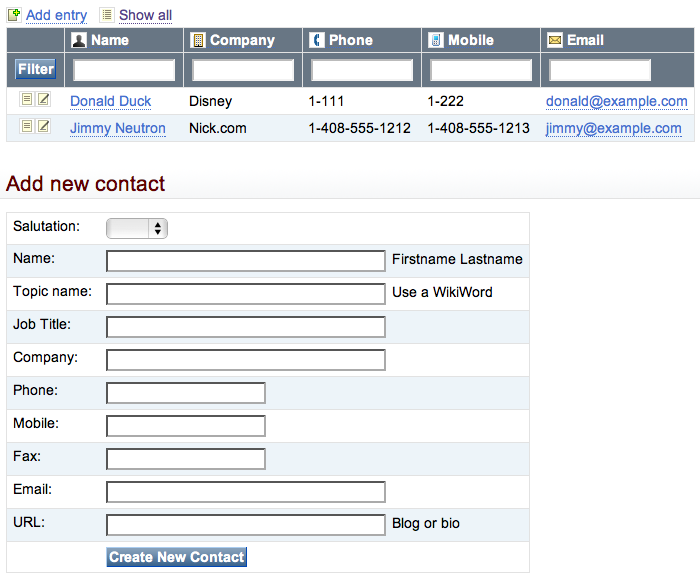Click edit pencil icon for Donald Duck
Screen dimensions: 700x580
click(x=43, y=99)
